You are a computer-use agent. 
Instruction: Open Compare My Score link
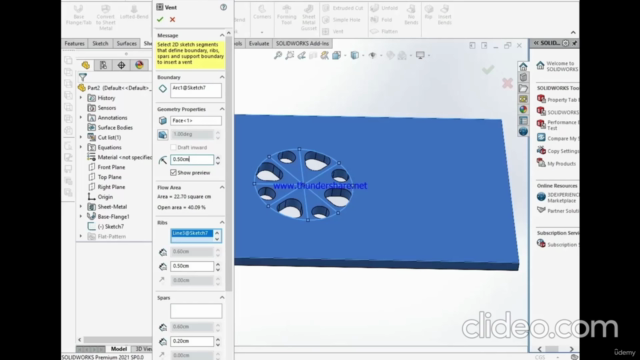coord(558,138)
